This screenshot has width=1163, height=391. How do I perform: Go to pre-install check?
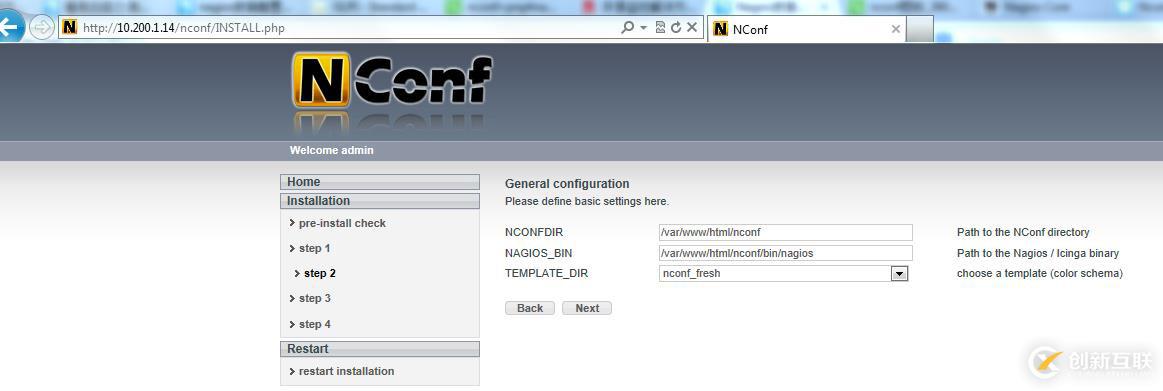342,223
